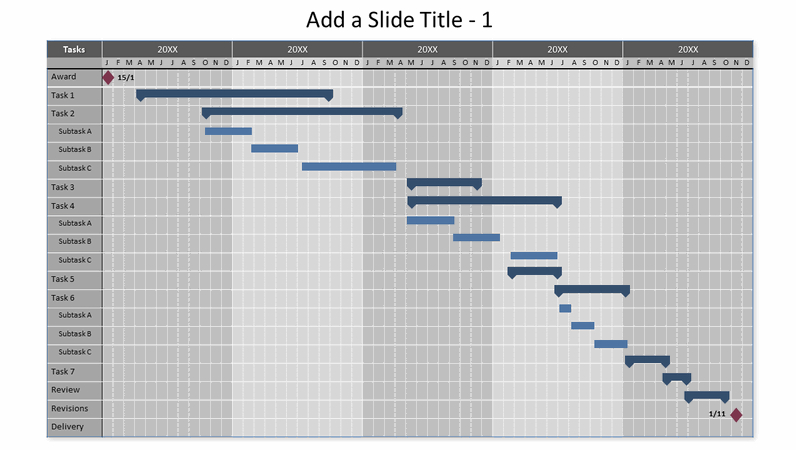Select the Task 4 summary bar
This screenshot has height=450, width=796.
tap(484, 202)
